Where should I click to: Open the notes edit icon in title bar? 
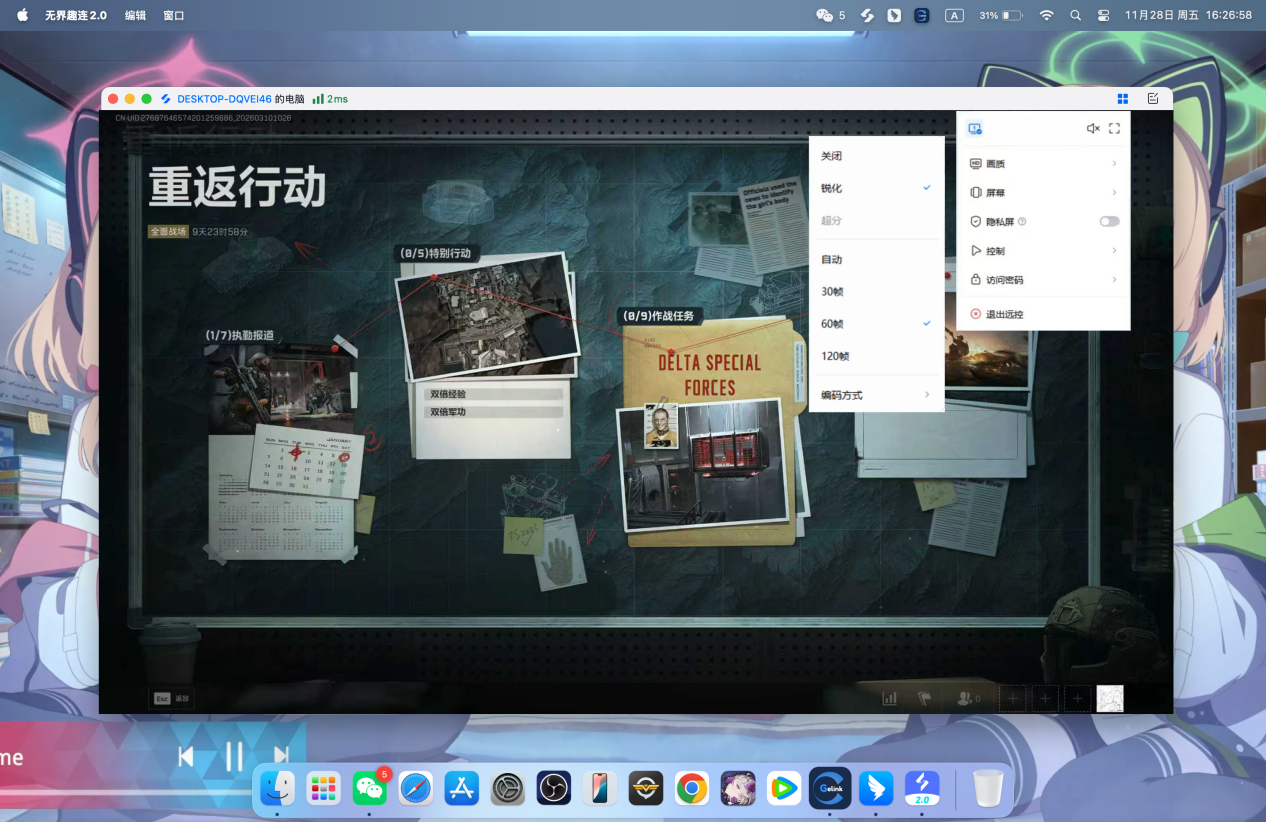click(1153, 99)
